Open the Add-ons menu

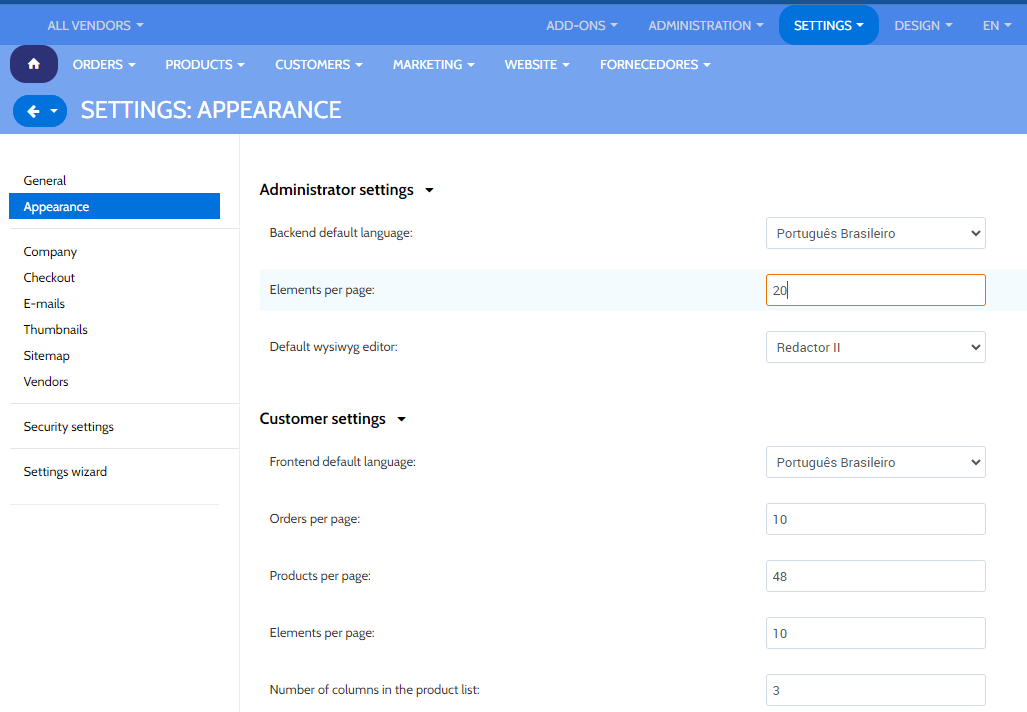[x=581, y=26]
